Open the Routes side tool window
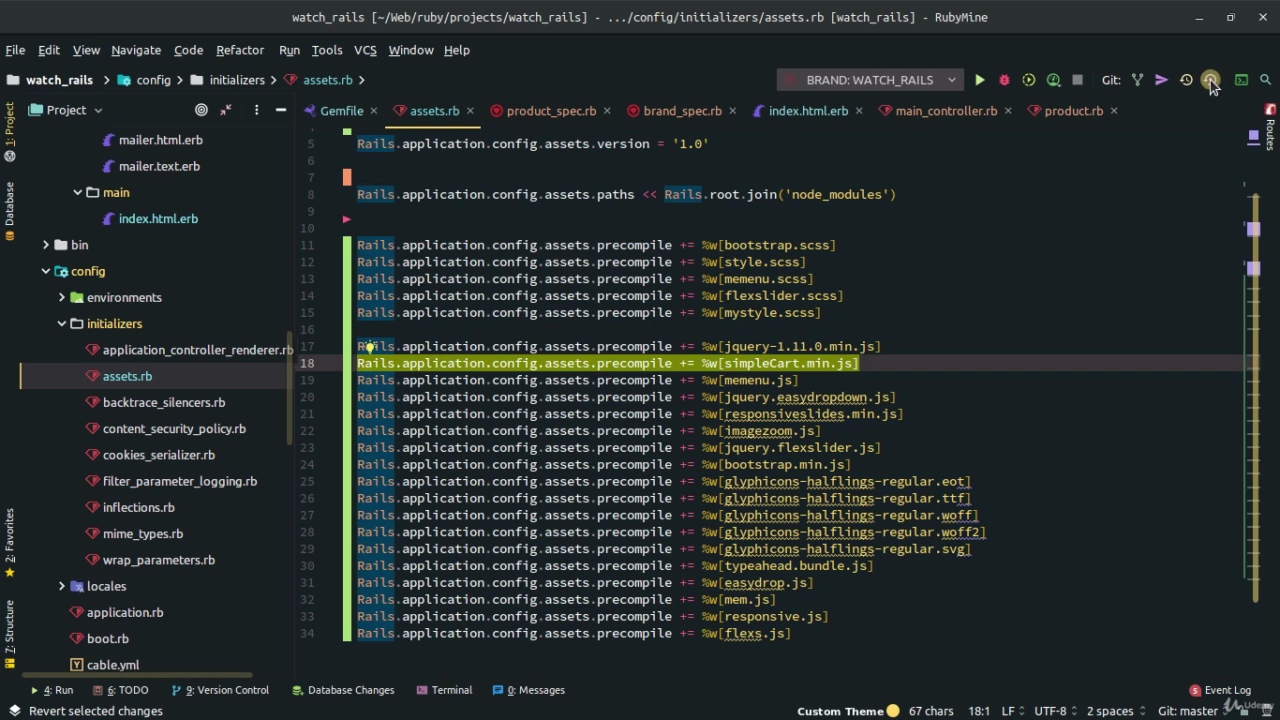This screenshot has width=1280, height=720. (1270, 128)
